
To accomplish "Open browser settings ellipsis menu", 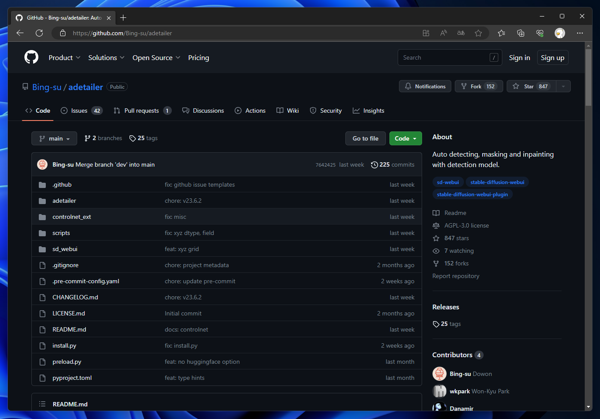I will (x=580, y=33).
